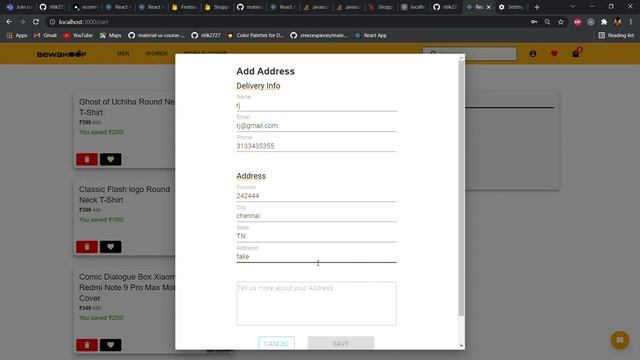Open the YouTube bookmark
The height and width of the screenshot is (360, 640).
[x=78, y=36]
